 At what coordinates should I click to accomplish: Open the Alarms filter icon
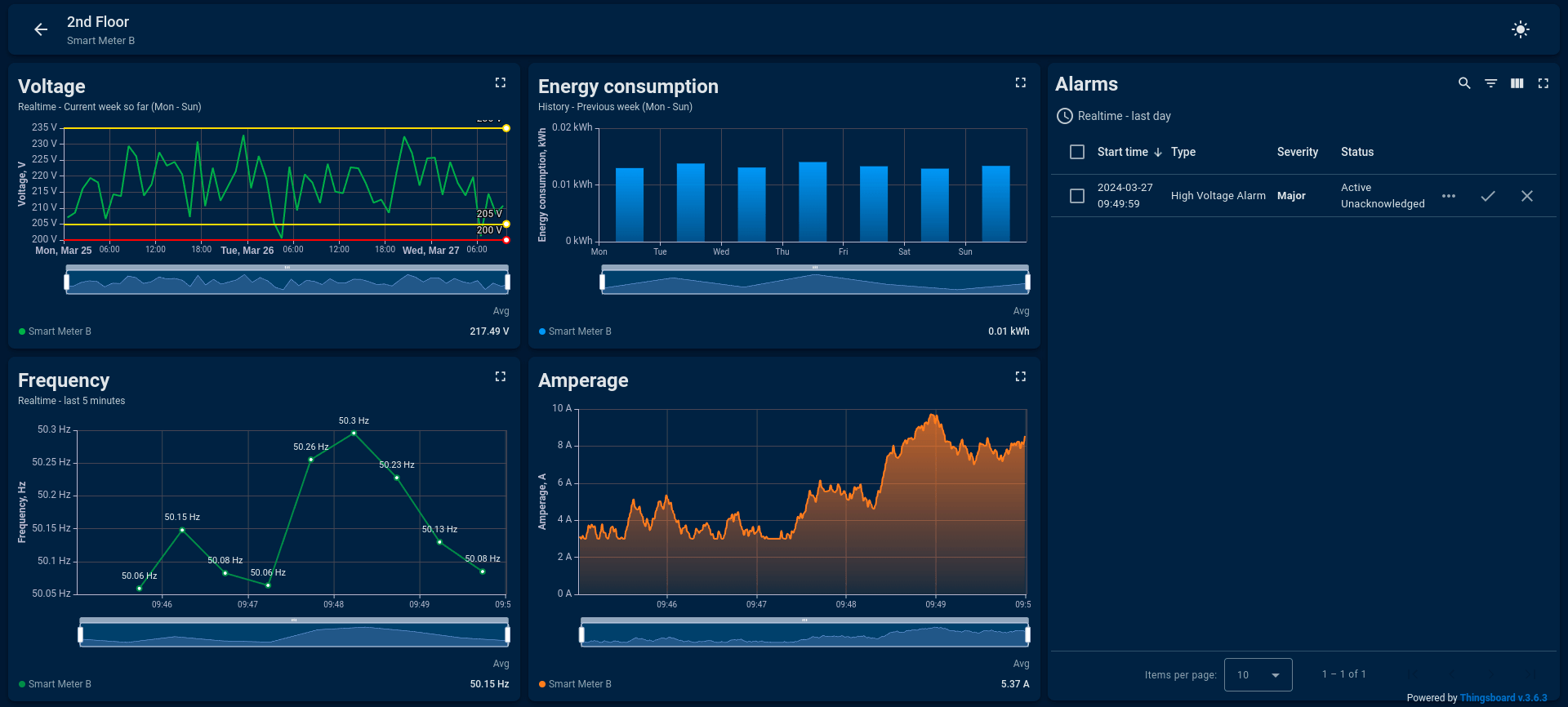pos(1490,83)
